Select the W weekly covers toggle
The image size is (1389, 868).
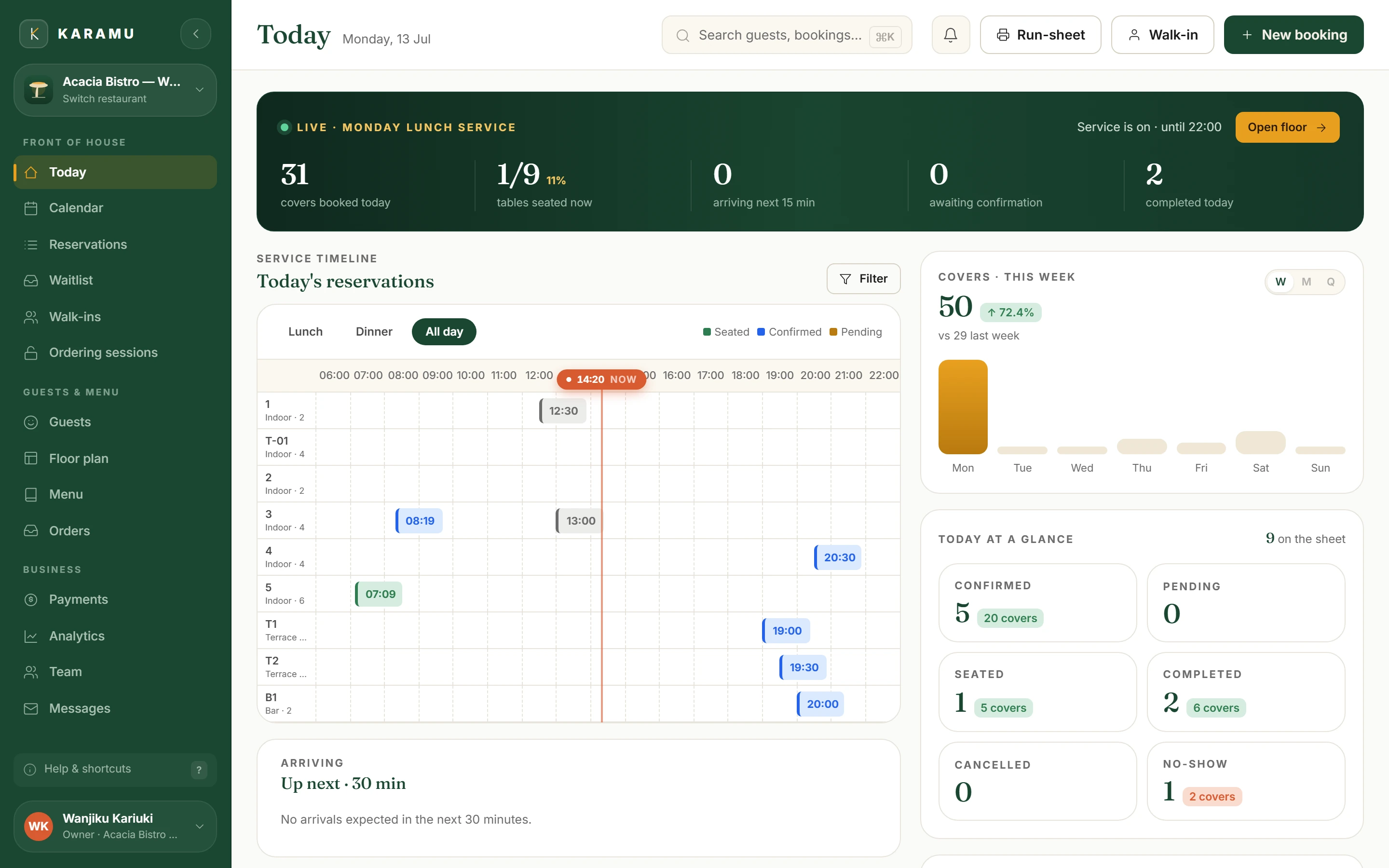pyautogui.click(x=1280, y=282)
